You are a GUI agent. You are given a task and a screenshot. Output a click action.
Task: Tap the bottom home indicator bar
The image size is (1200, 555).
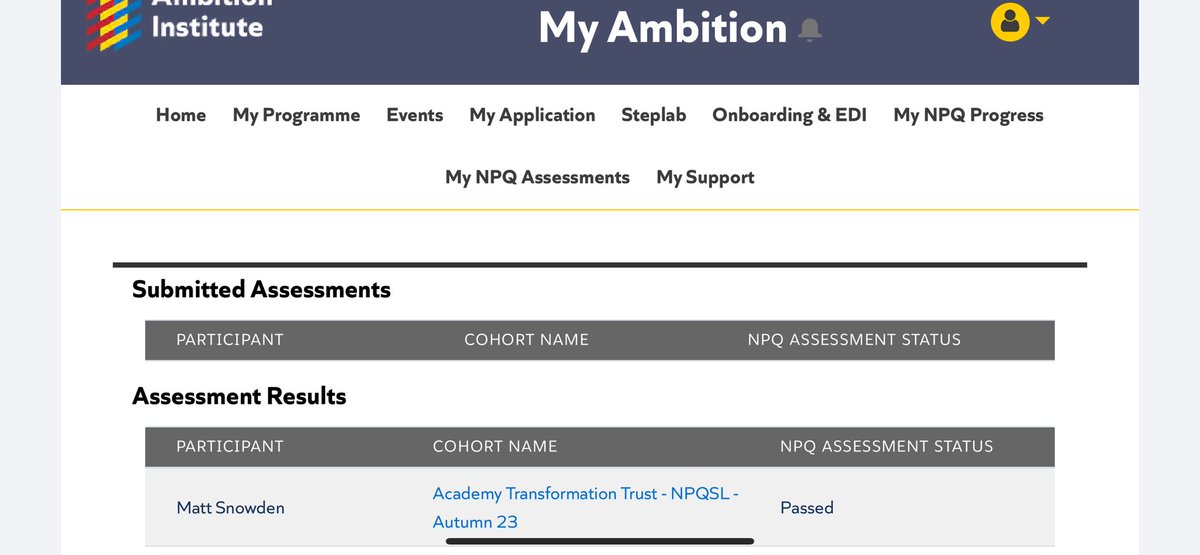pyautogui.click(x=600, y=541)
